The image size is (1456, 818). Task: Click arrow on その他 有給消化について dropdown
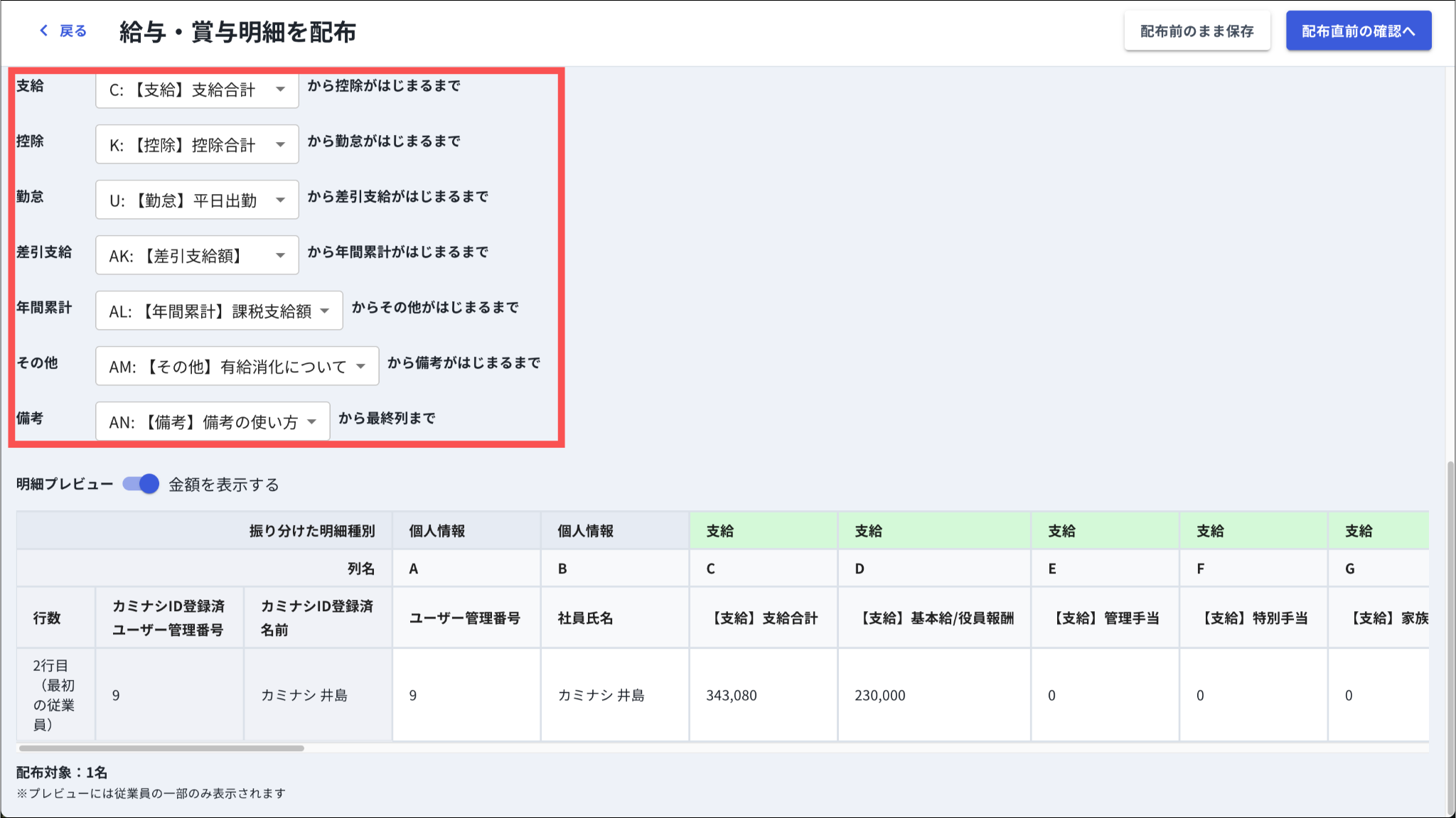tap(361, 367)
